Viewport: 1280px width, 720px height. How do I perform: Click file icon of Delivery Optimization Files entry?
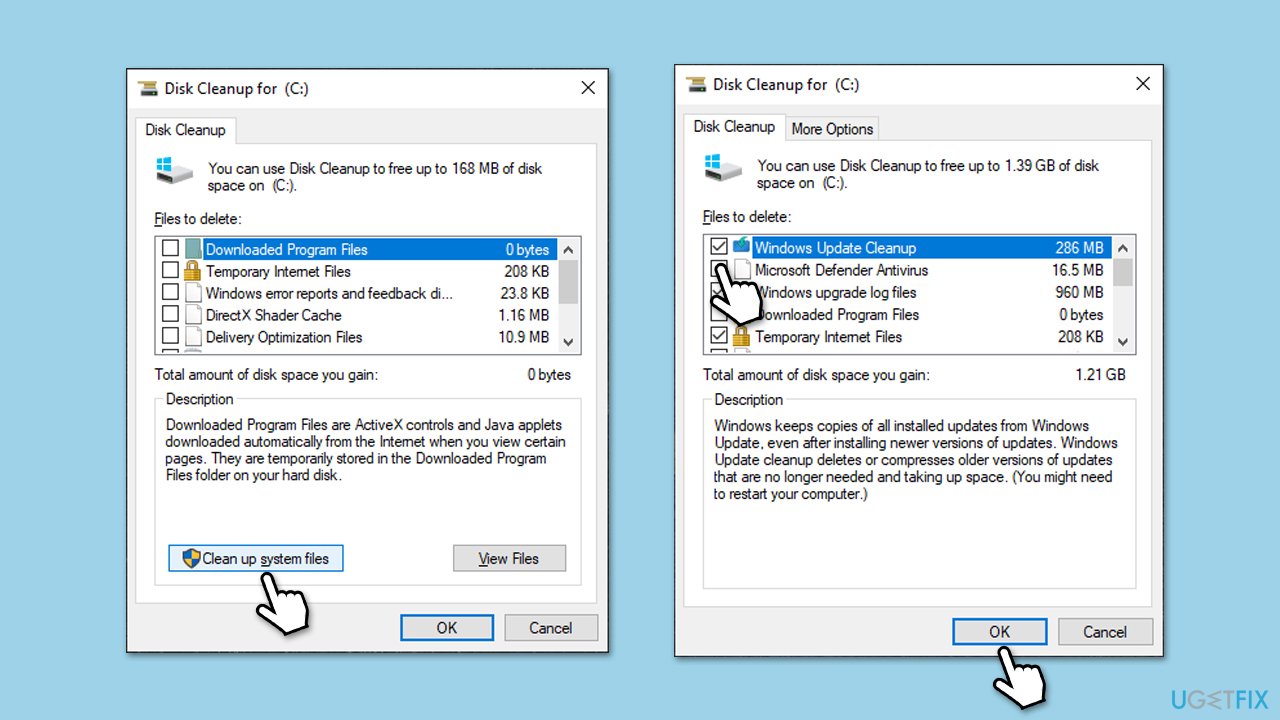pos(193,337)
